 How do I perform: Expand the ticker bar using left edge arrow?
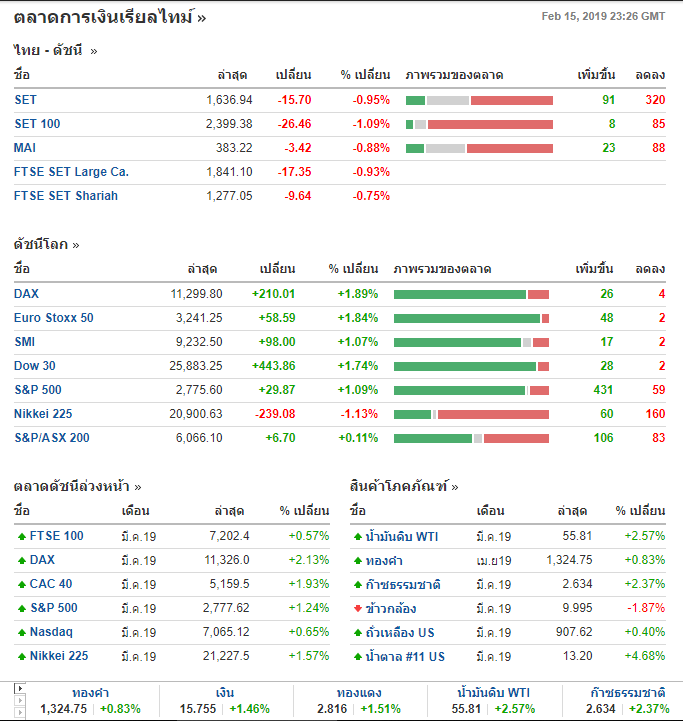(20, 689)
